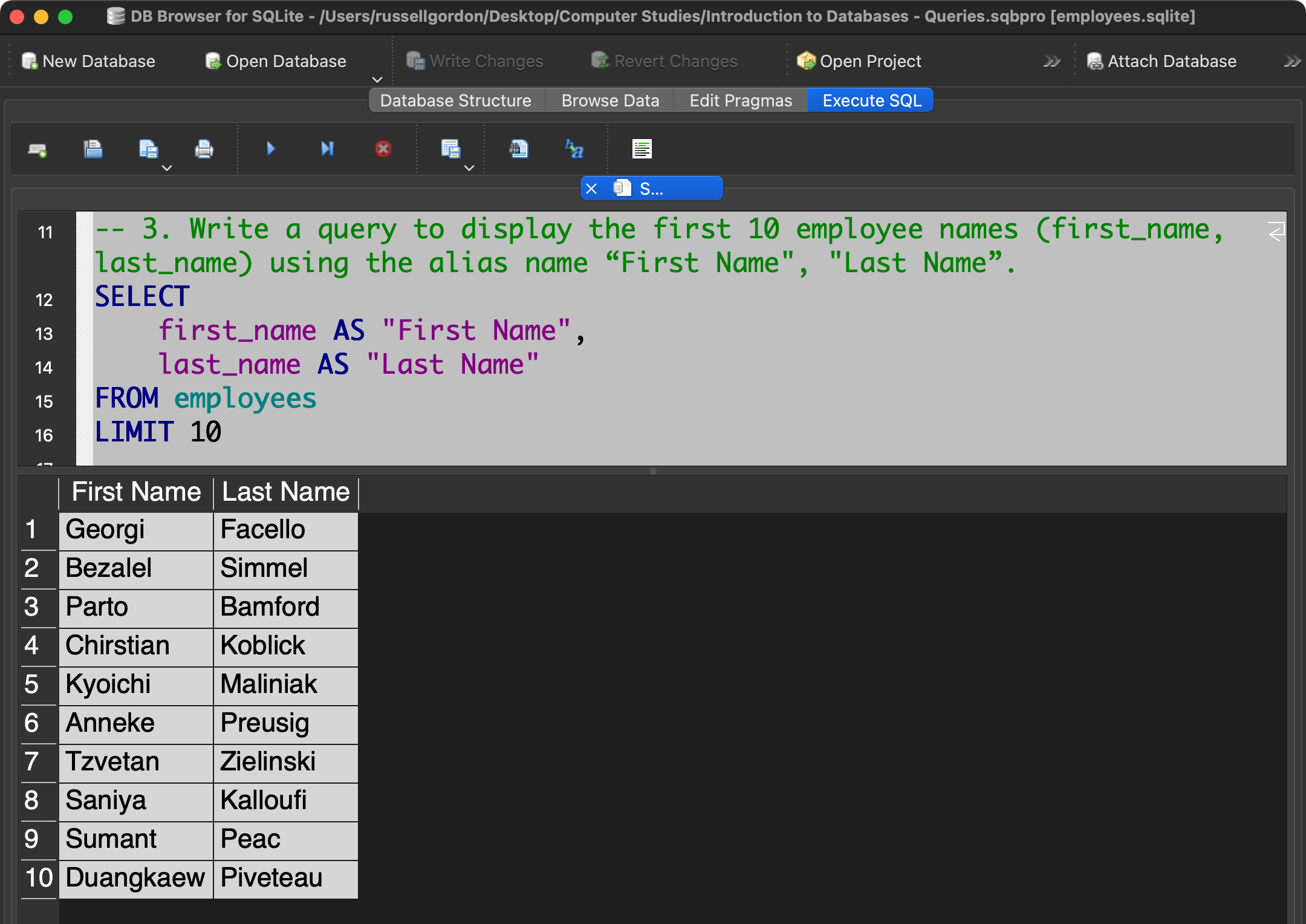Switch to Browse Data tab
Image resolution: width=1306 pixels, height=924 pixels.
pyautogui.click(x=610, y=100)
